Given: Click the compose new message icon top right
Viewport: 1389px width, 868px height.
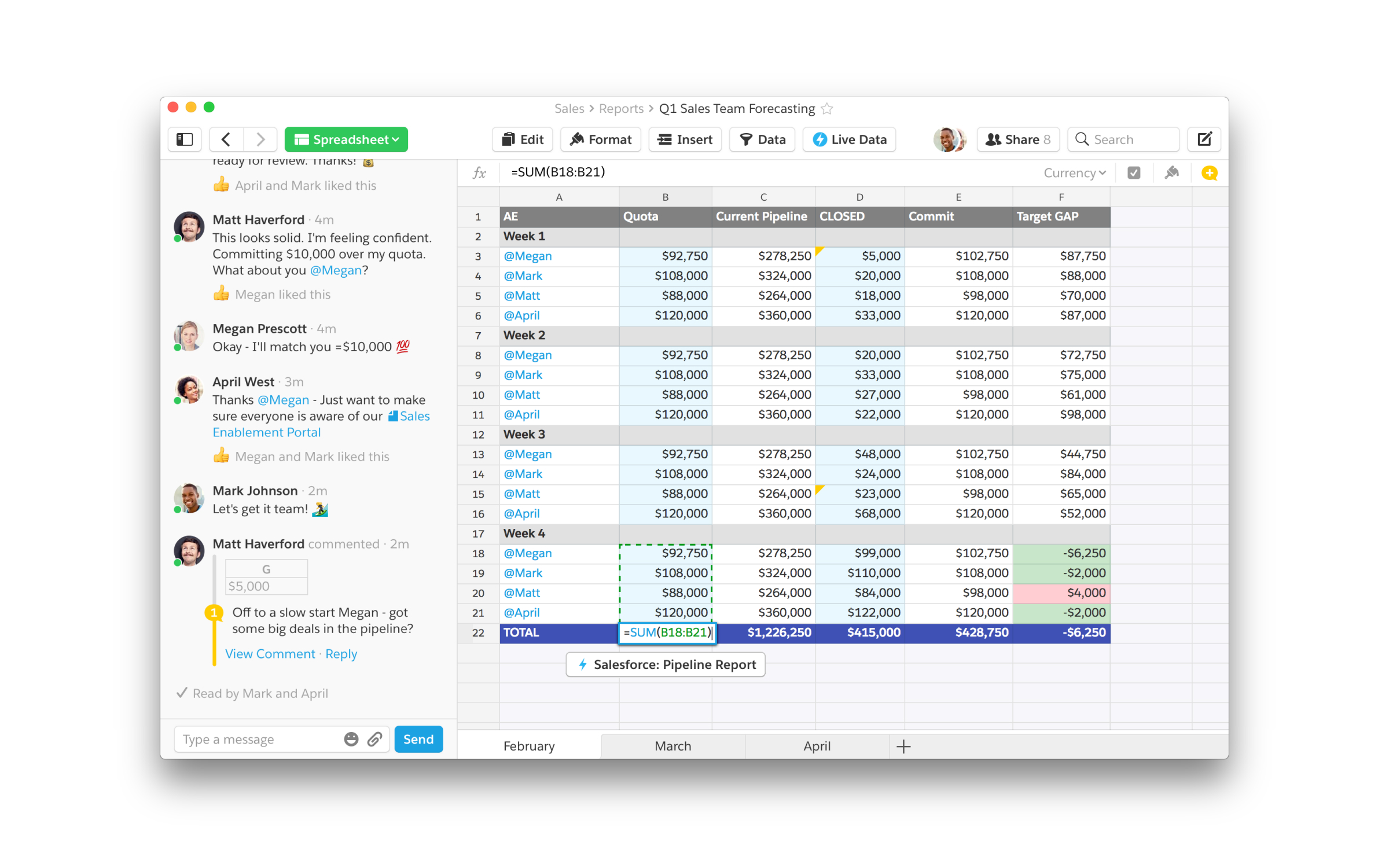Looking at the screenshot, I should coord(1204,139).
